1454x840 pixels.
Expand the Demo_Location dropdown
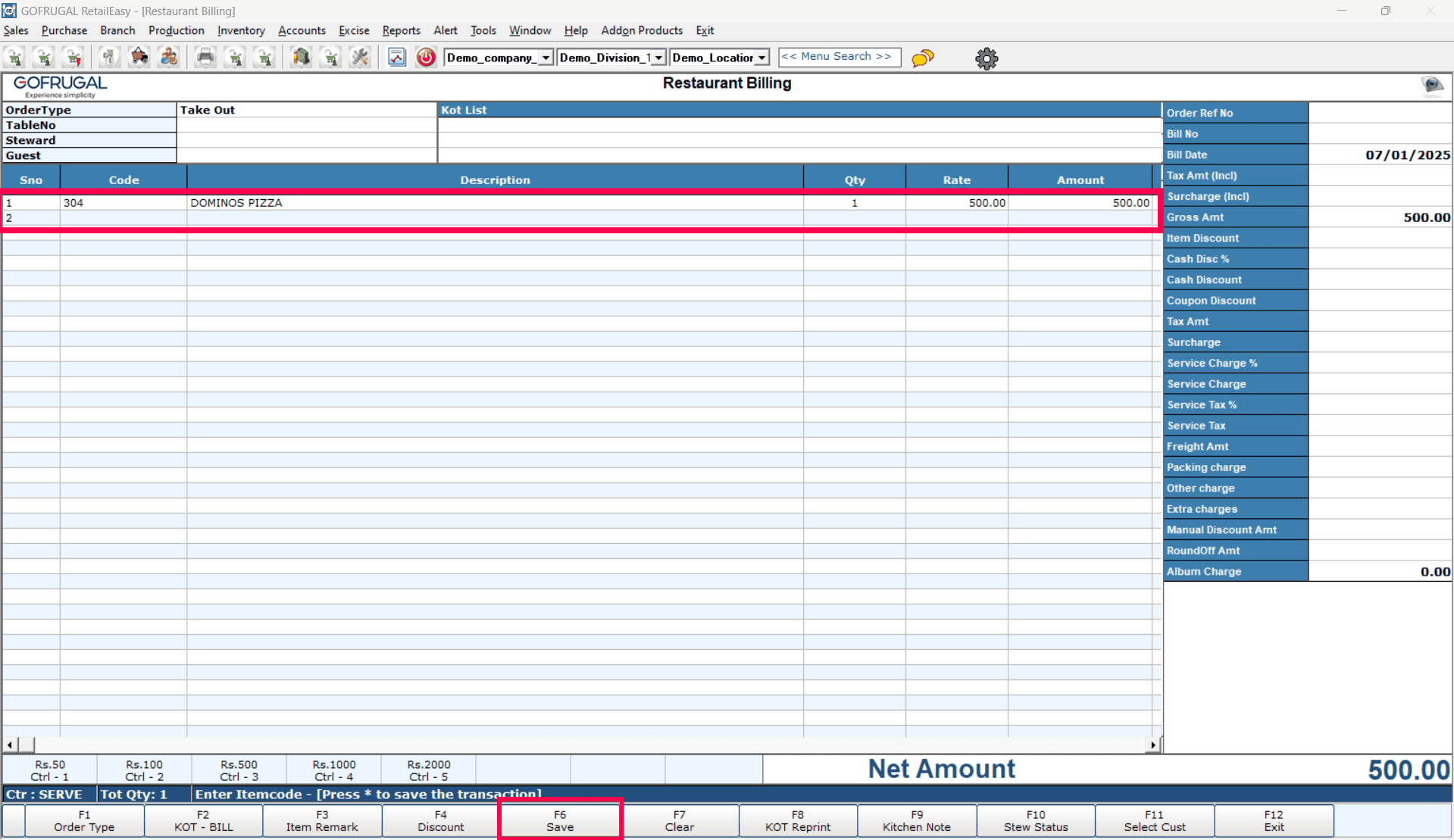[x=761, y=58]
